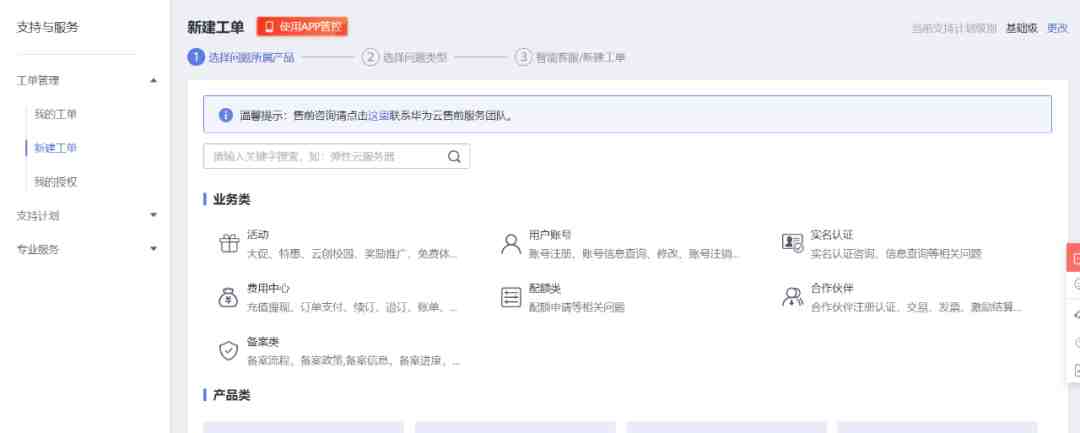Click the ID card icon beside 实名认证
This screenshot has width=1080, height=433.
tap(793, 242)
